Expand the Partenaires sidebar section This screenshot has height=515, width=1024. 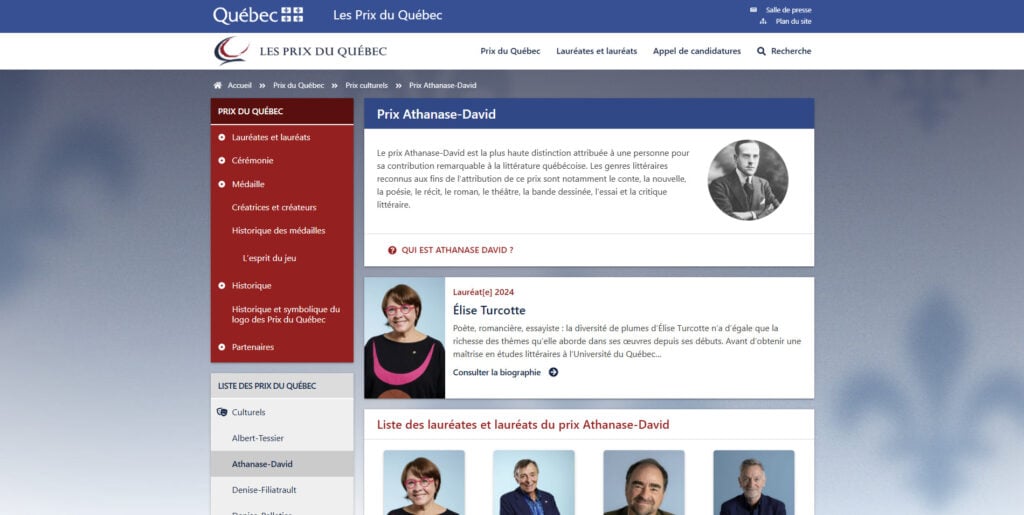[221, 347]
